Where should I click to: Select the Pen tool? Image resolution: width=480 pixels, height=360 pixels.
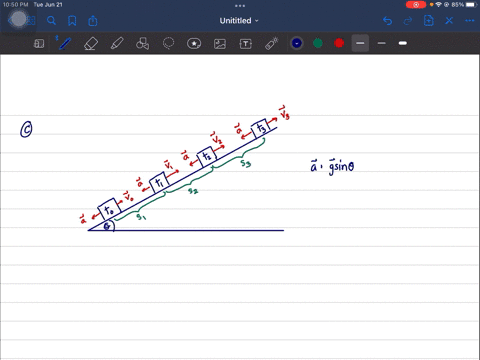coord(64,43)
